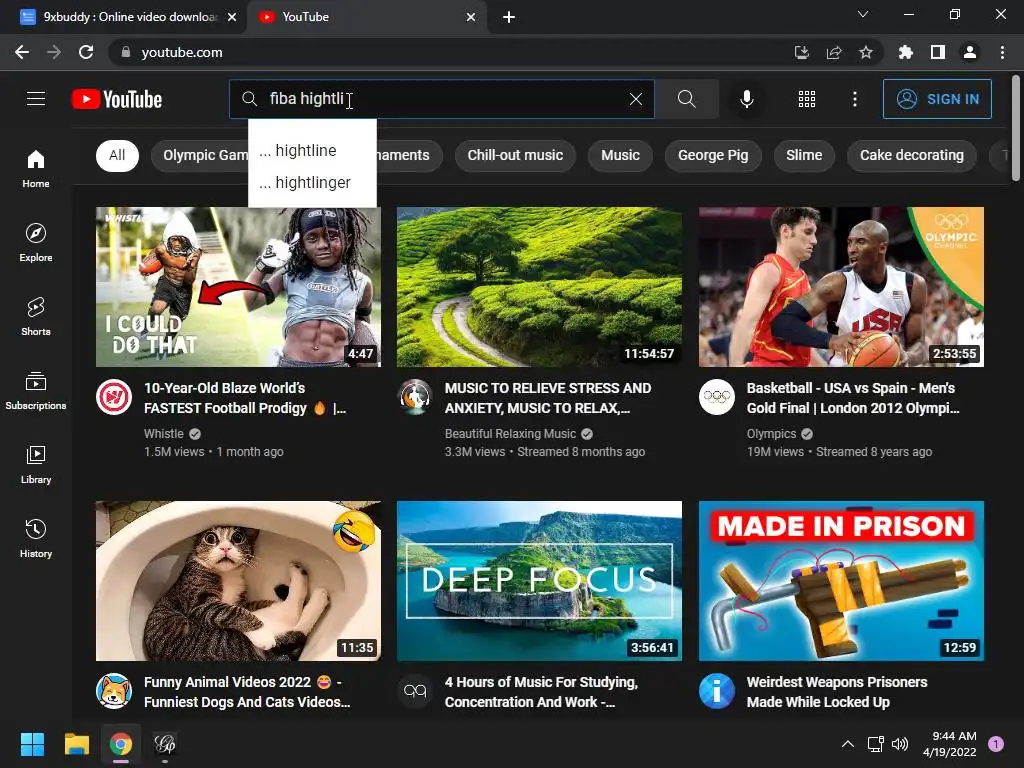Open USA vs Spain basketball thumbnail

tap(841, 287)
